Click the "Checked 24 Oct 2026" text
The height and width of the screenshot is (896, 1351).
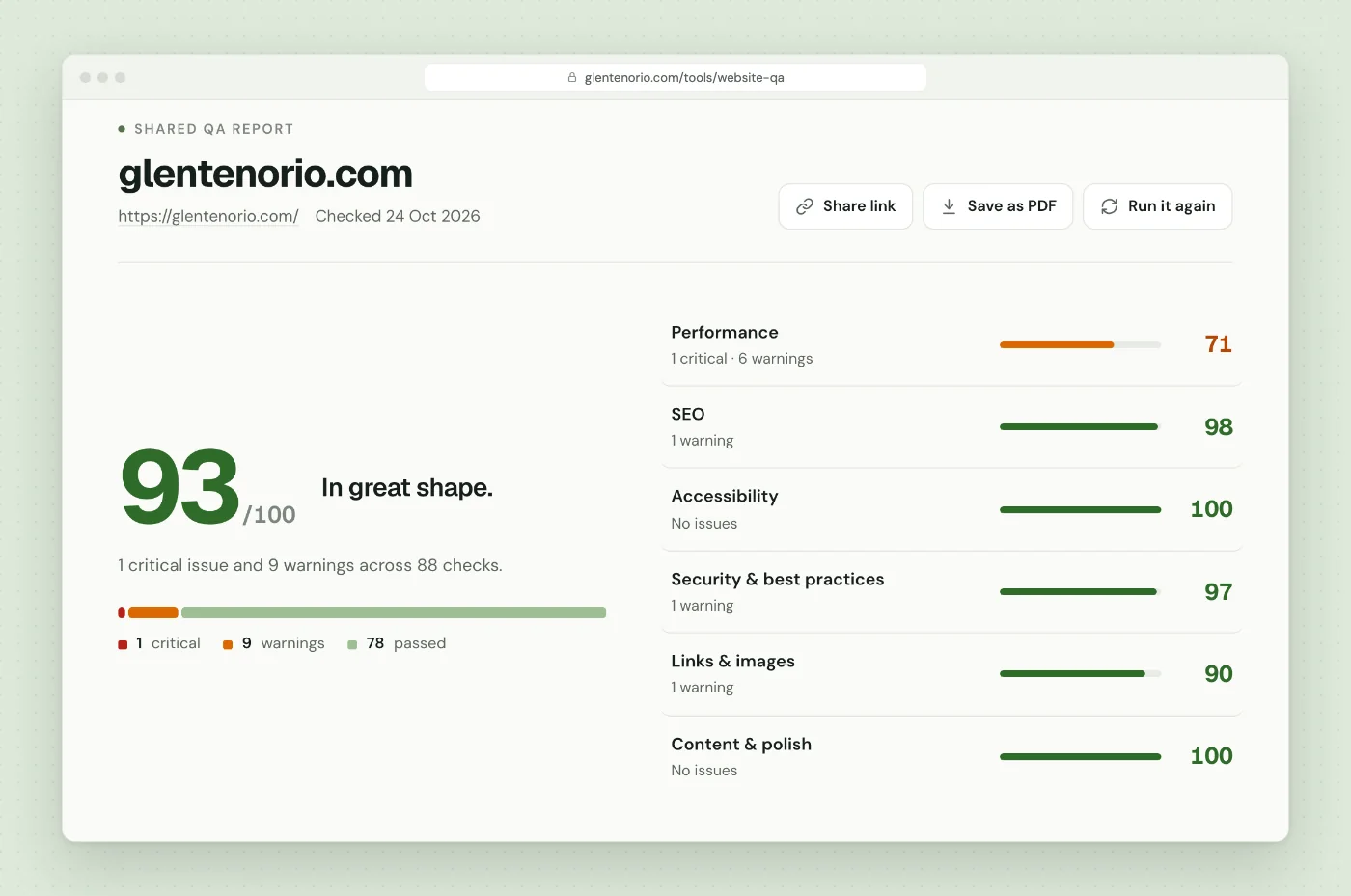[398, 216]
